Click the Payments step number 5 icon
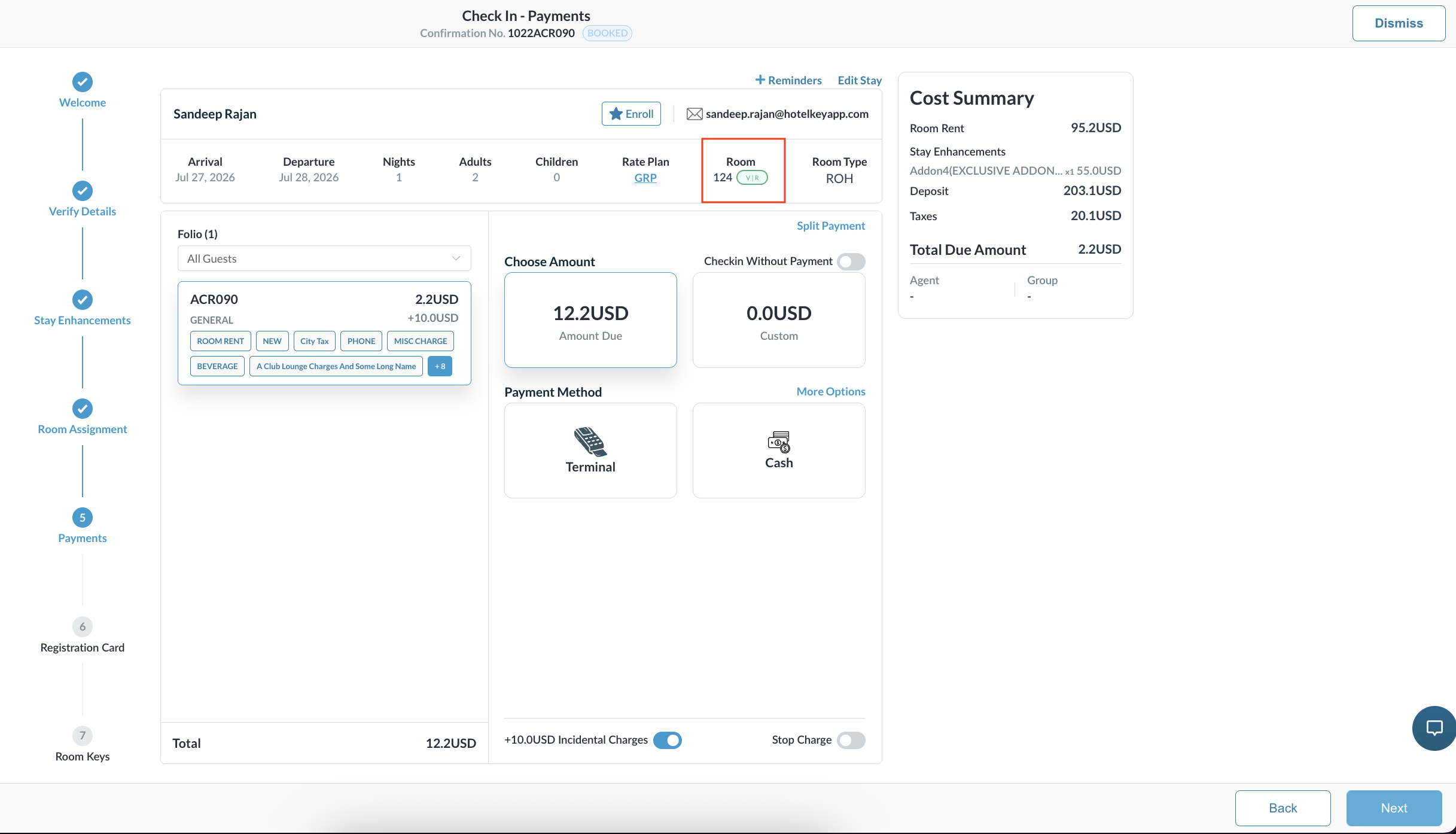 [83, 518]
